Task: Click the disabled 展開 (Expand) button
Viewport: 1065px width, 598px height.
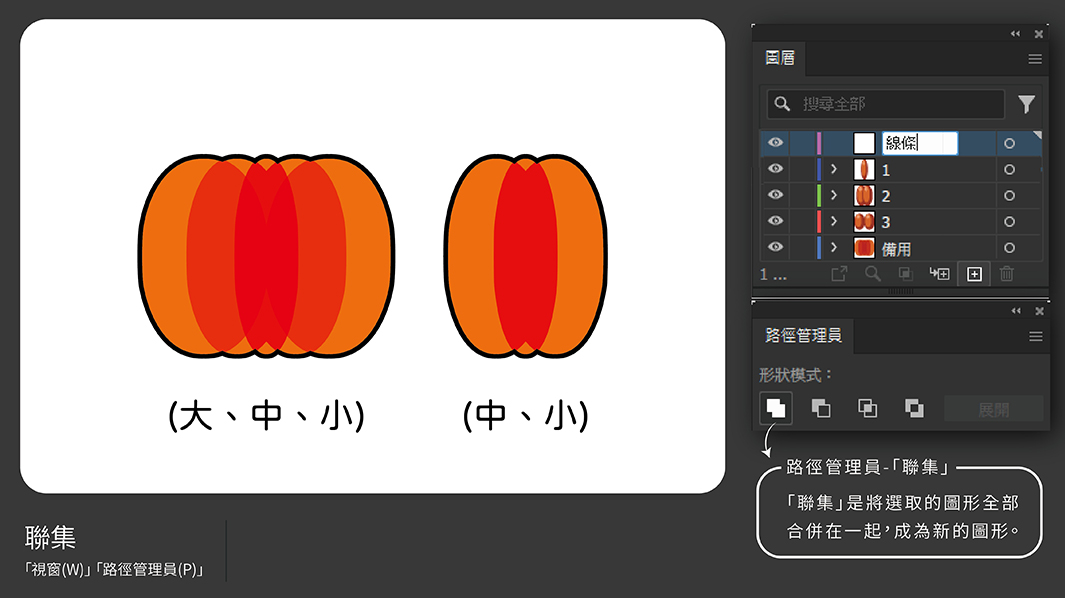Action: [994, 409]
